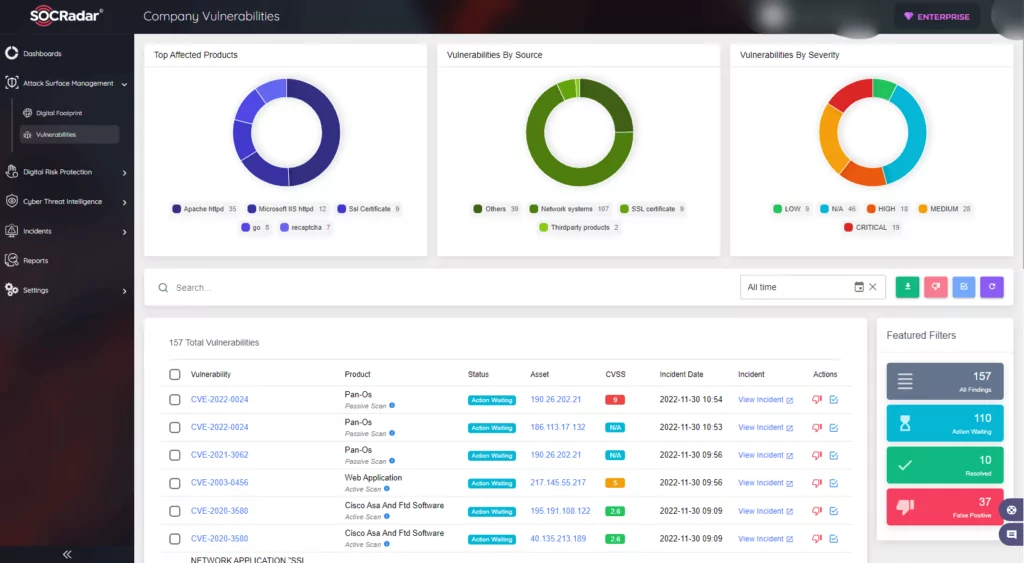The width and height of the screenshot is (1024, 563).
Task: Mark first CVE-2022-0024 row as false positive
Action: [816, 400]
